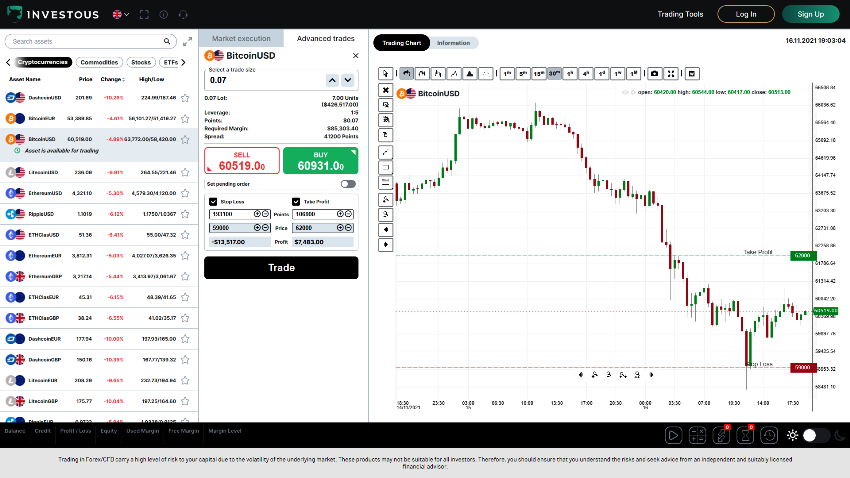Open the pending orders hourglass icon
Viewport: 850px width, 478px height.
pos(745,435)
